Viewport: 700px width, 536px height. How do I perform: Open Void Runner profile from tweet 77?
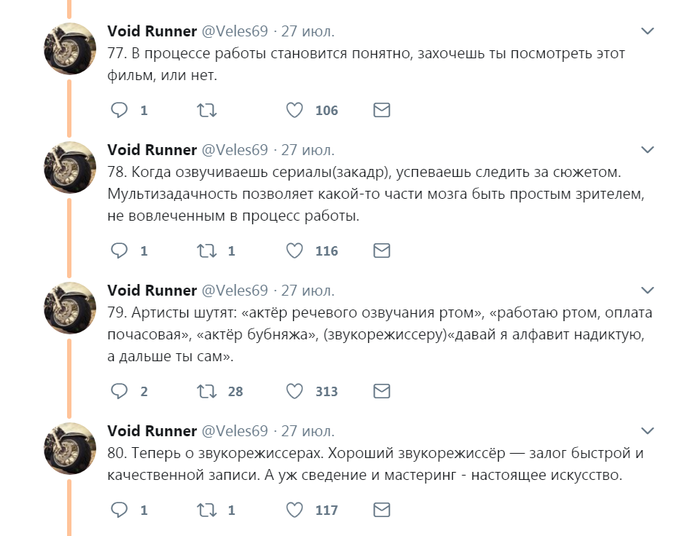[x=151, y=30]
